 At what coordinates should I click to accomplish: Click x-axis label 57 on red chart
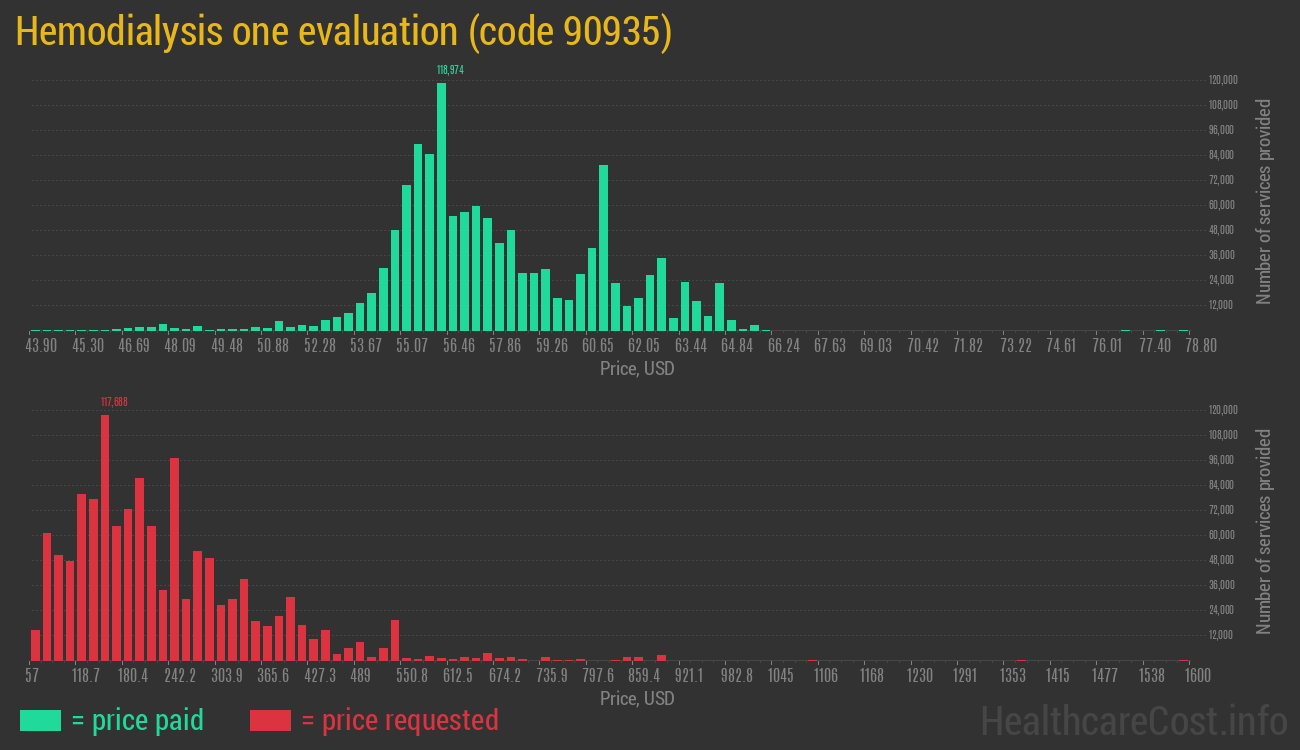[x=33, y=676]
